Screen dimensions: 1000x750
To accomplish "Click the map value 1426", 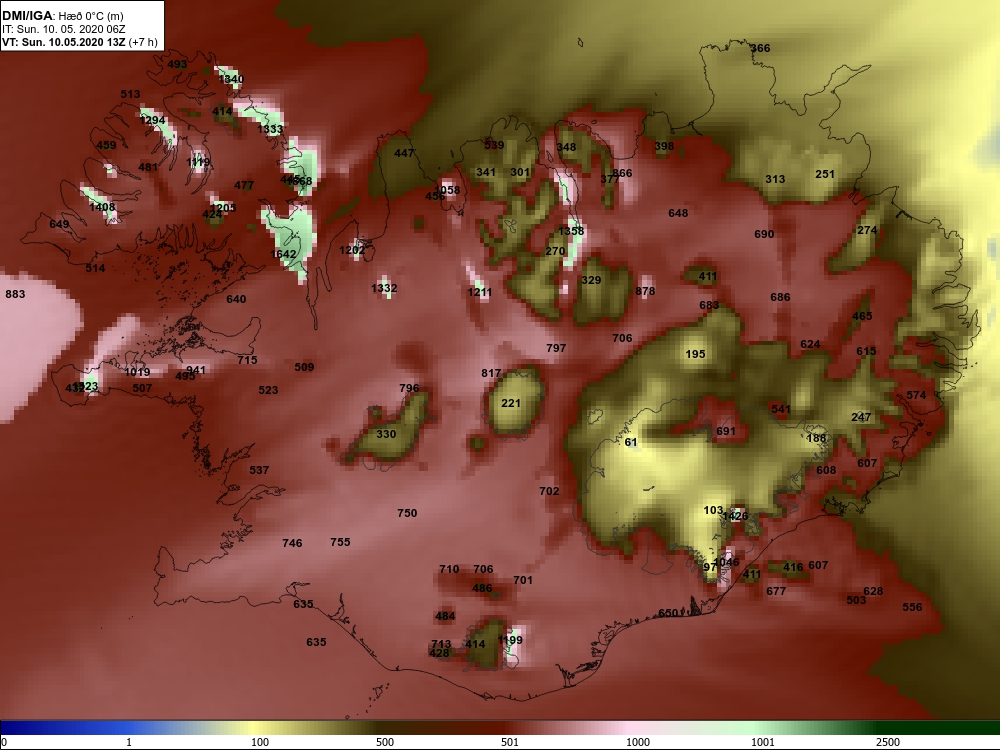I will 735,515.
